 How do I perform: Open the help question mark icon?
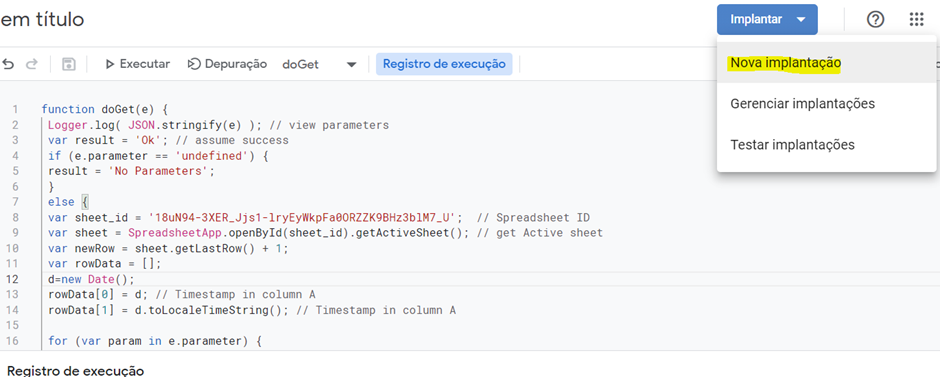pyautogui.click(x=875, y=20)
